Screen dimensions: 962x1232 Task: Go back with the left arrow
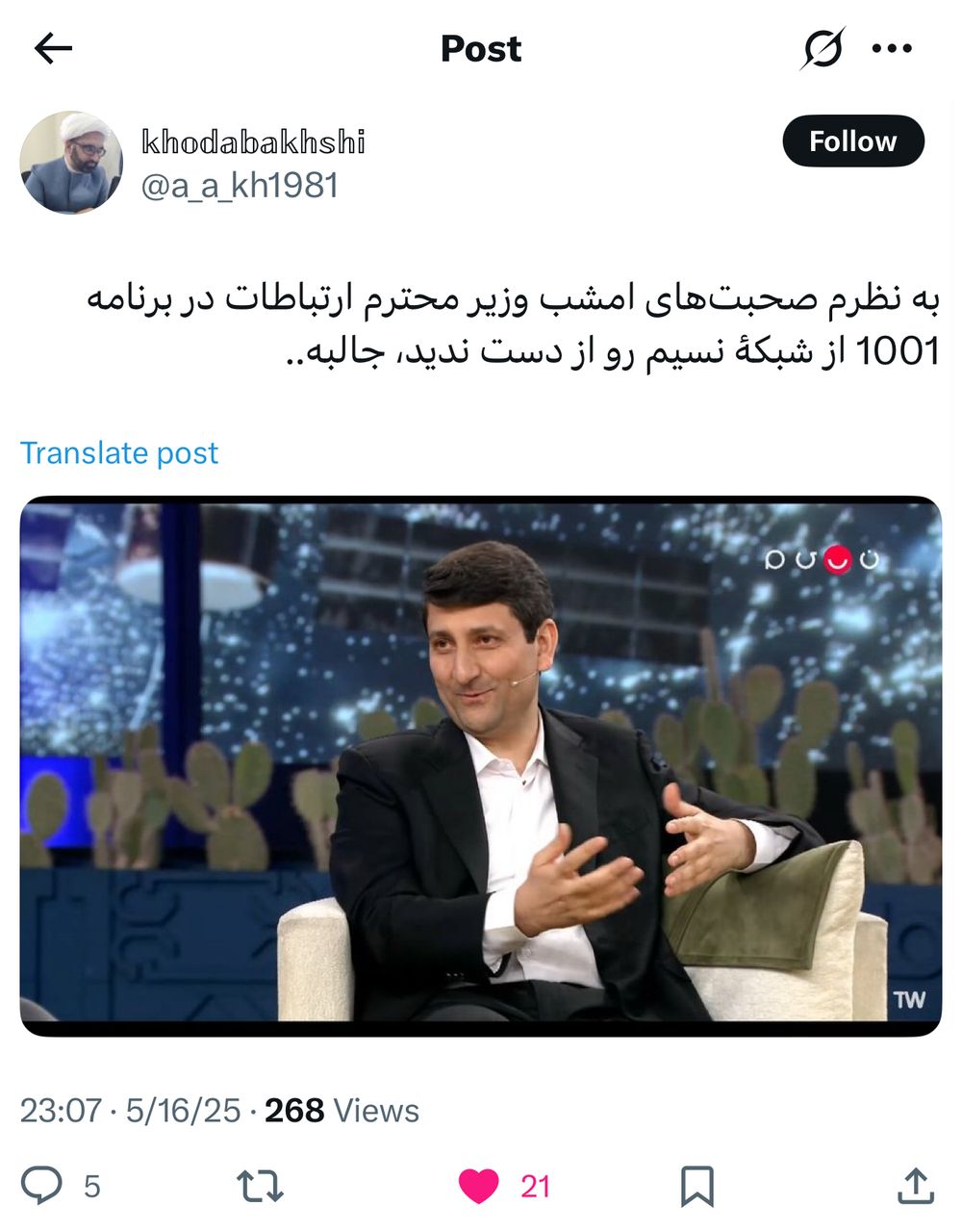[x=53, y=48]
